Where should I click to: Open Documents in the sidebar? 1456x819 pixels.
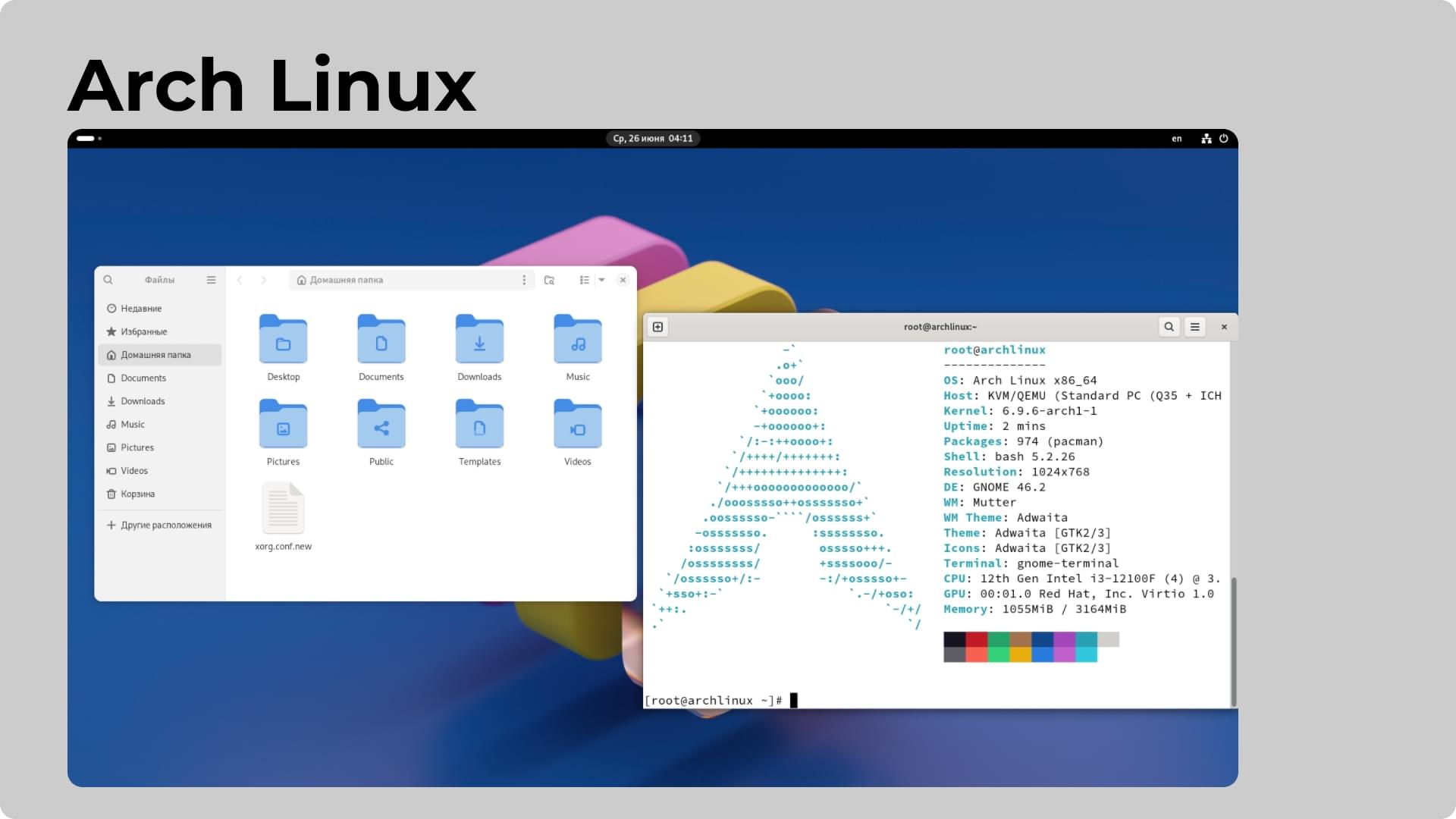coord(159,378)
